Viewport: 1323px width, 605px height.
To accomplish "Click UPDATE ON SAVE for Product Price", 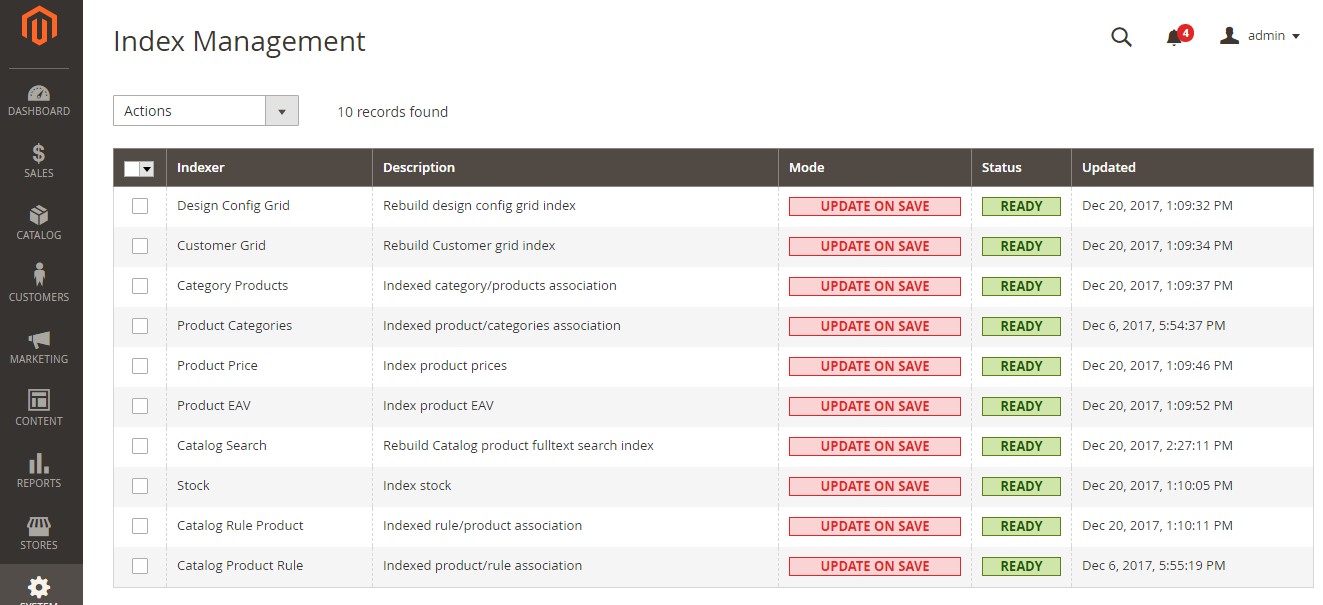I will 874,365.
